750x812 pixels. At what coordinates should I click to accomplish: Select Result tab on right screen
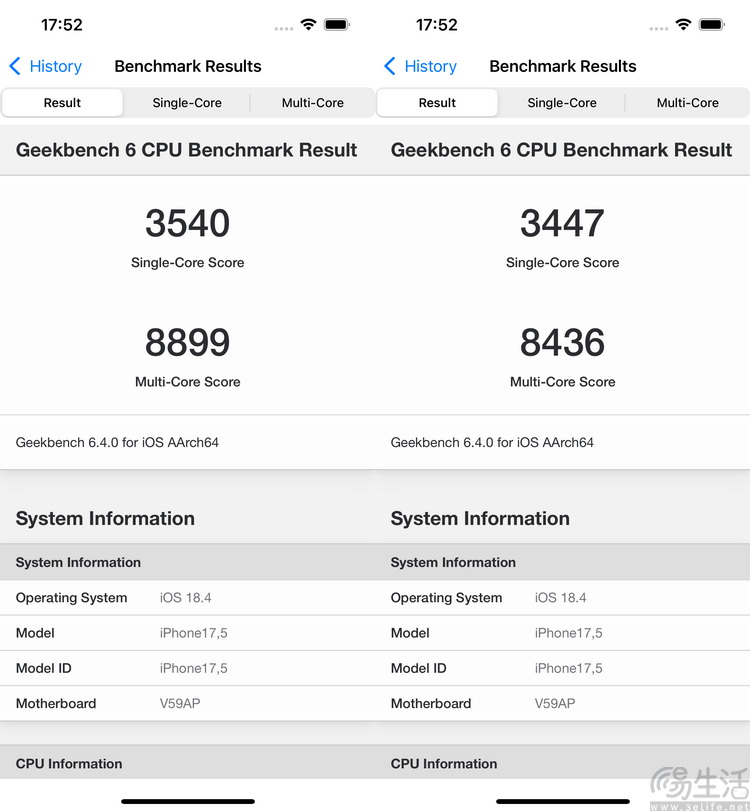click(437, 103)
